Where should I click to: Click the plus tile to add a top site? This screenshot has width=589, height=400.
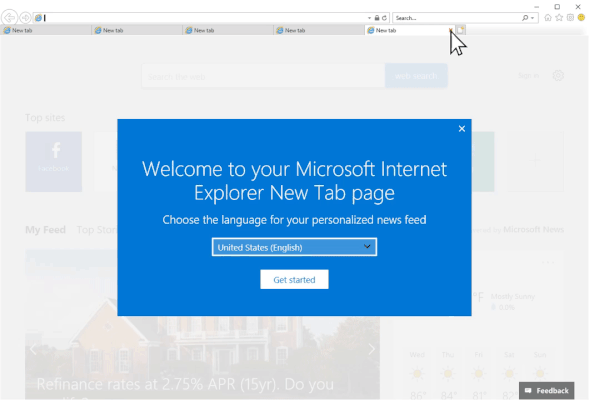[536, 162]
